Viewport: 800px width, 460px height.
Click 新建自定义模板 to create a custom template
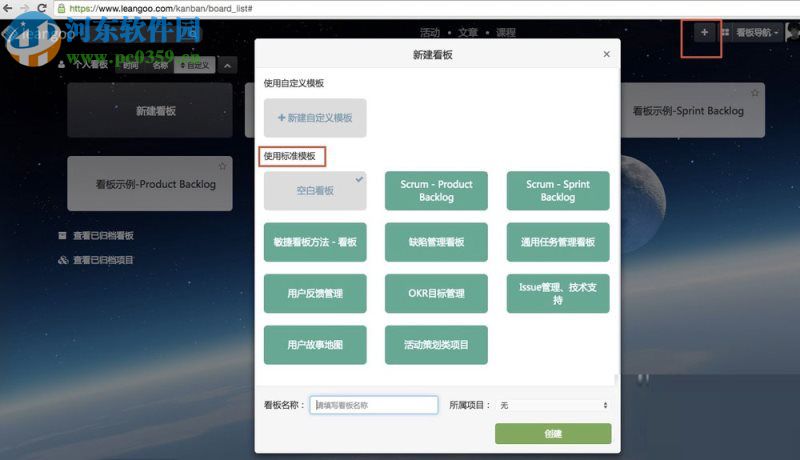click(x=315, y=118)
